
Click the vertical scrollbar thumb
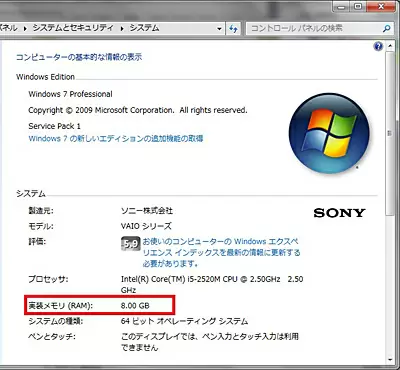[x=390, y=133]
